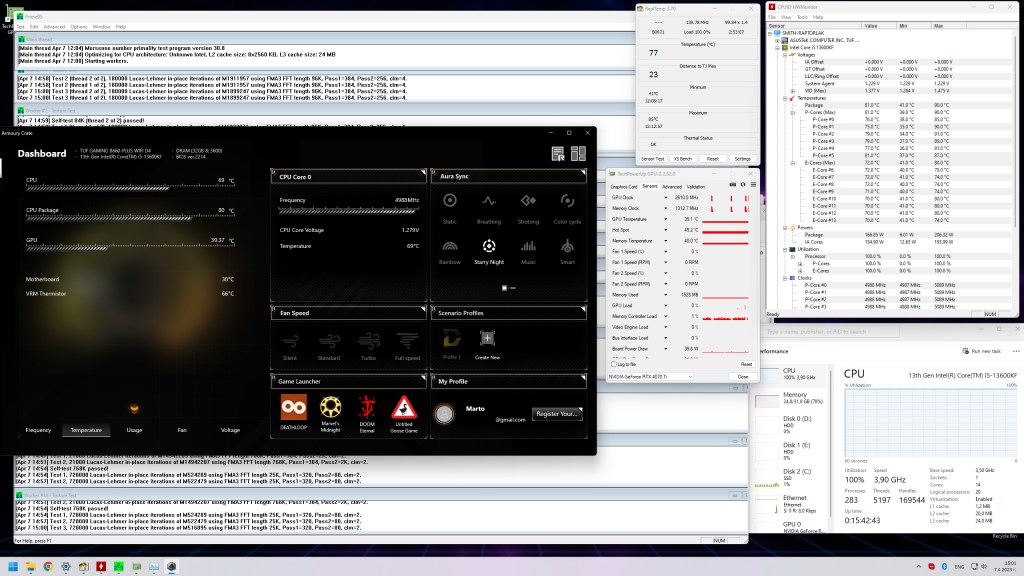
Task: Open the GPU Clock sensor dropdown
Action: coord(666,198)
